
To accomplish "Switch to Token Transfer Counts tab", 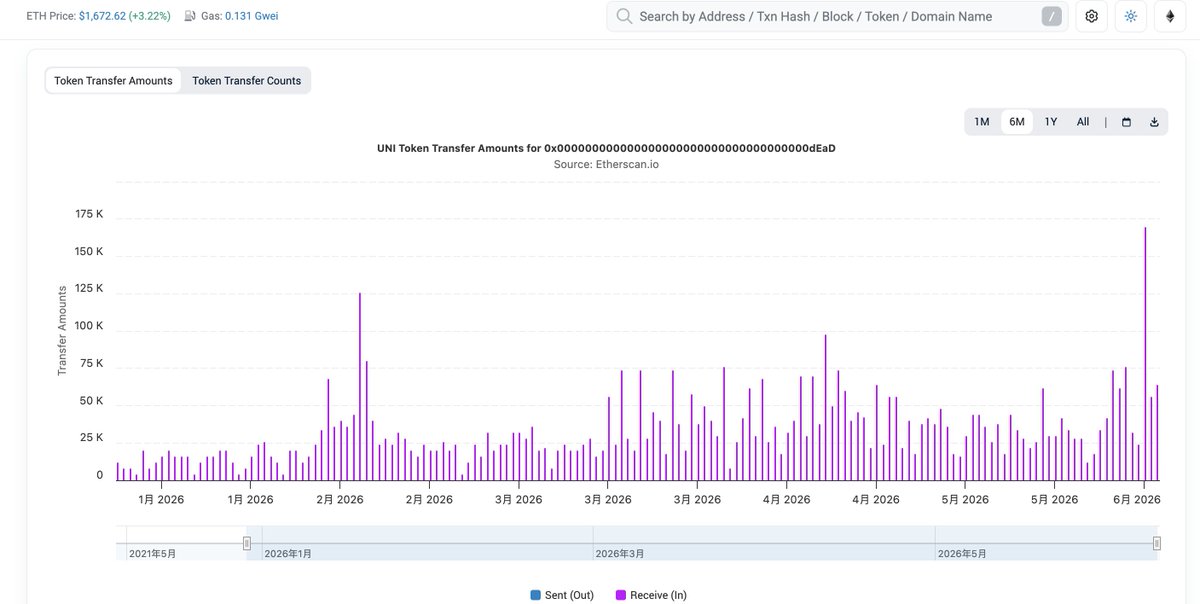I will [x=246, y=81].
